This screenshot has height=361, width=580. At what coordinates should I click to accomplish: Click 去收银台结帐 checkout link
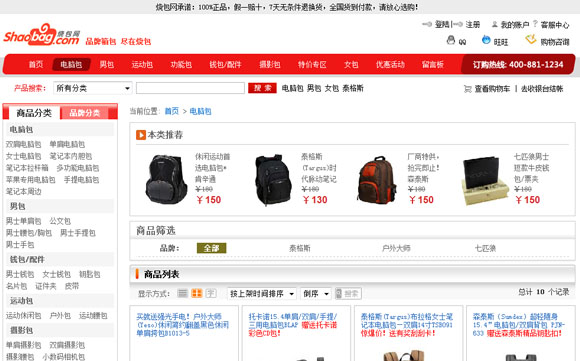tap(542, 89)
